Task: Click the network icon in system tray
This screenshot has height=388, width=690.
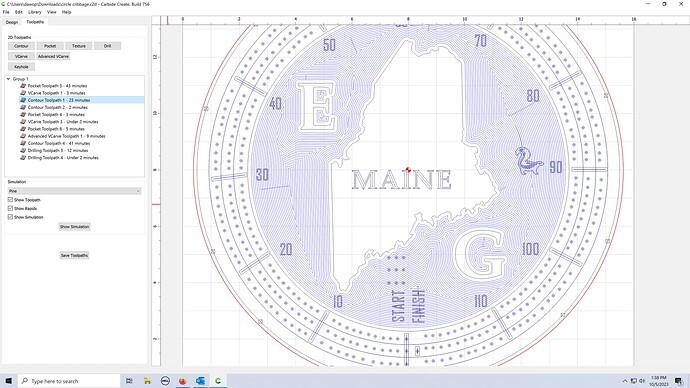Action: point(634,381)
